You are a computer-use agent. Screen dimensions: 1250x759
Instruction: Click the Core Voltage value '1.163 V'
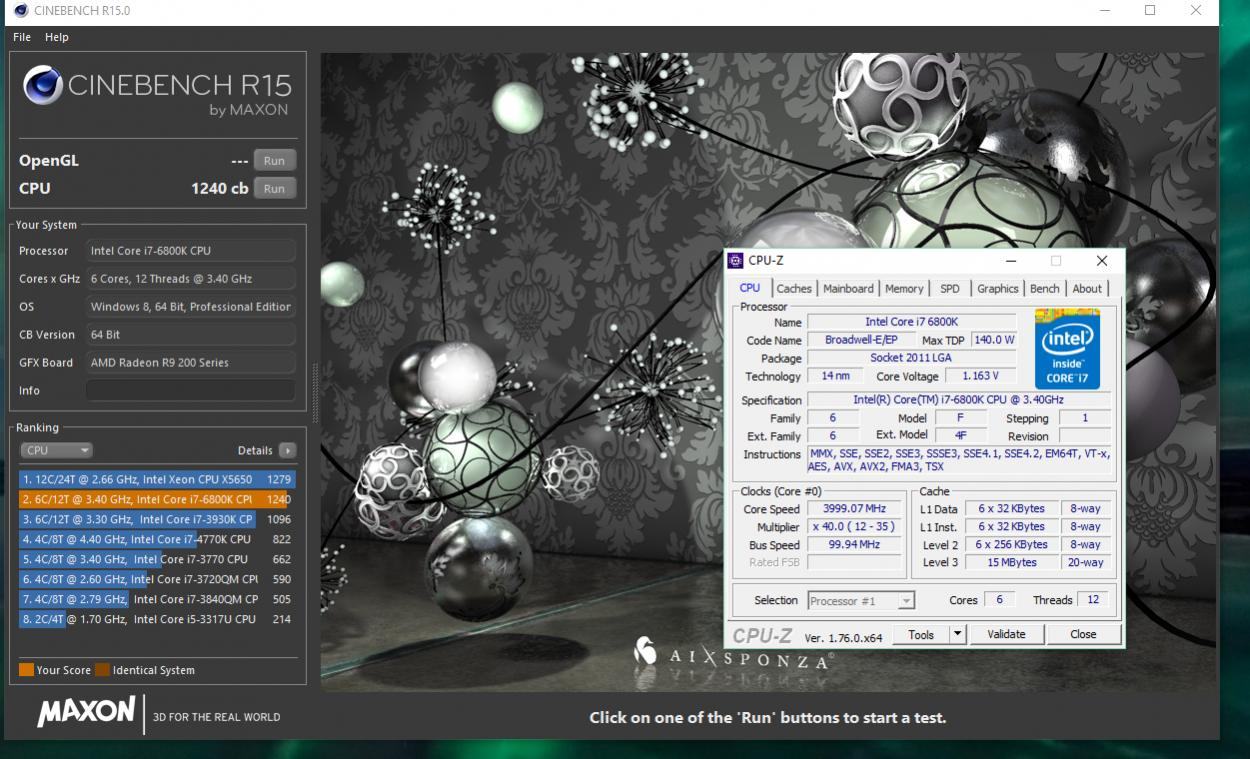tap(979, 376)
